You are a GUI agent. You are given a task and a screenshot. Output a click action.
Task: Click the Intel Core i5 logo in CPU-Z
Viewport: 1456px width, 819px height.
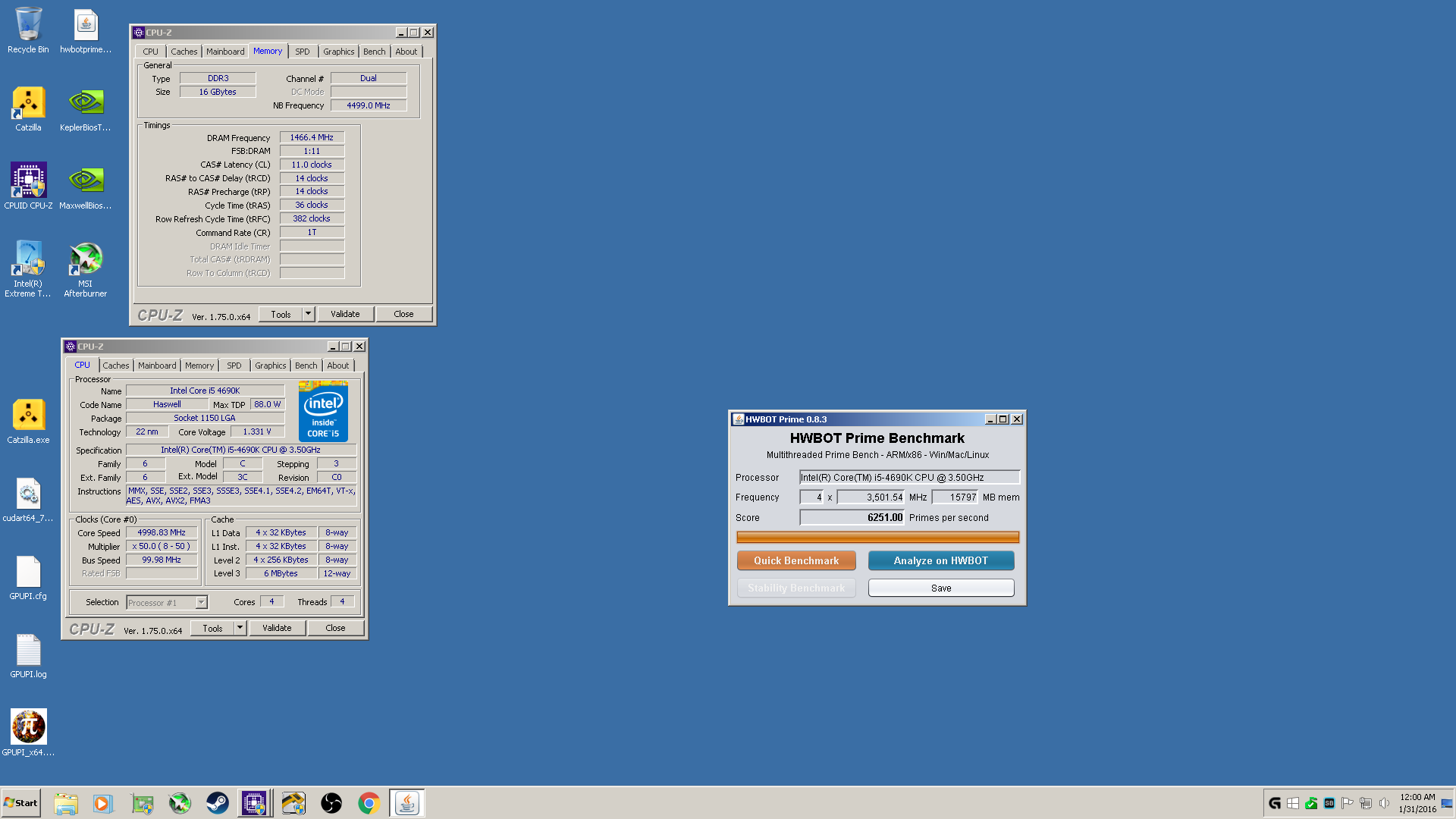[x=323, y=413]
